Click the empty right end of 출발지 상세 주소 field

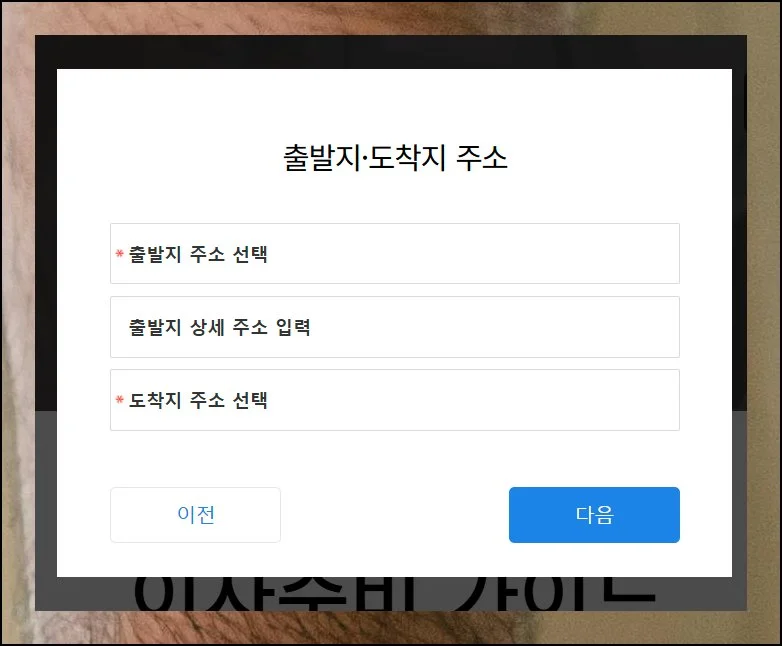(x=598, y=327)
